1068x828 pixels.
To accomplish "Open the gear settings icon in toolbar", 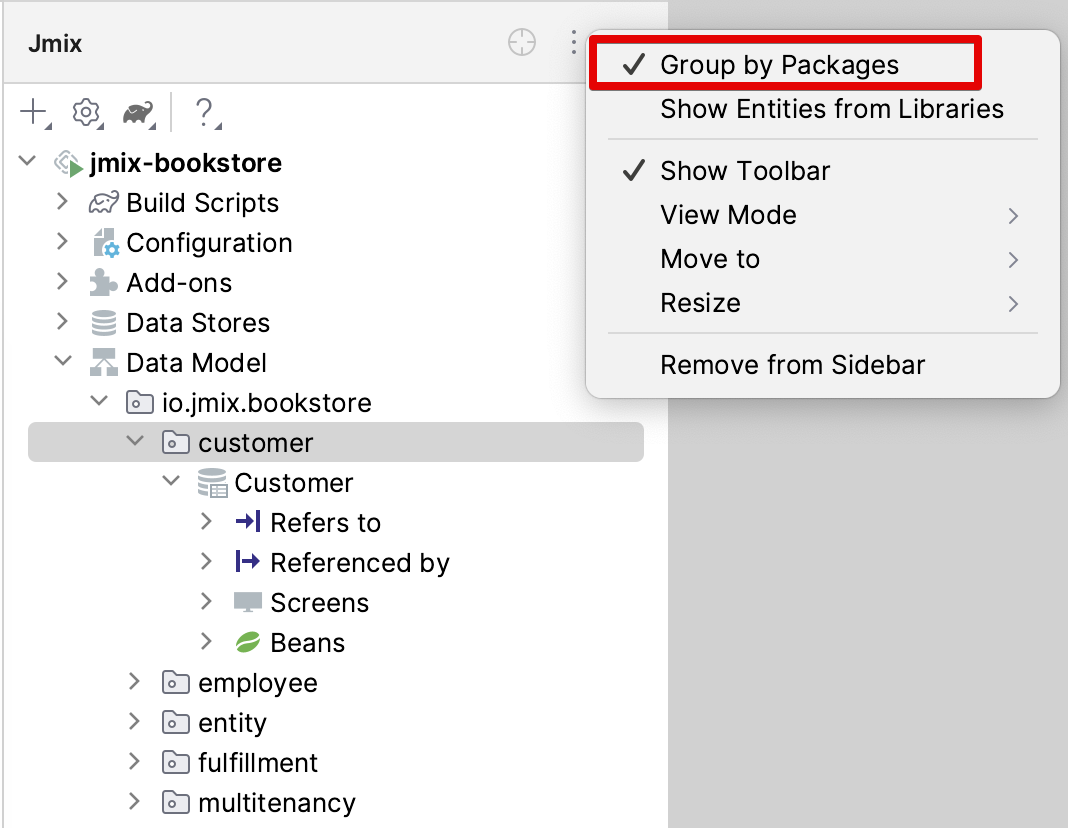I will click(x=87, y=112).
